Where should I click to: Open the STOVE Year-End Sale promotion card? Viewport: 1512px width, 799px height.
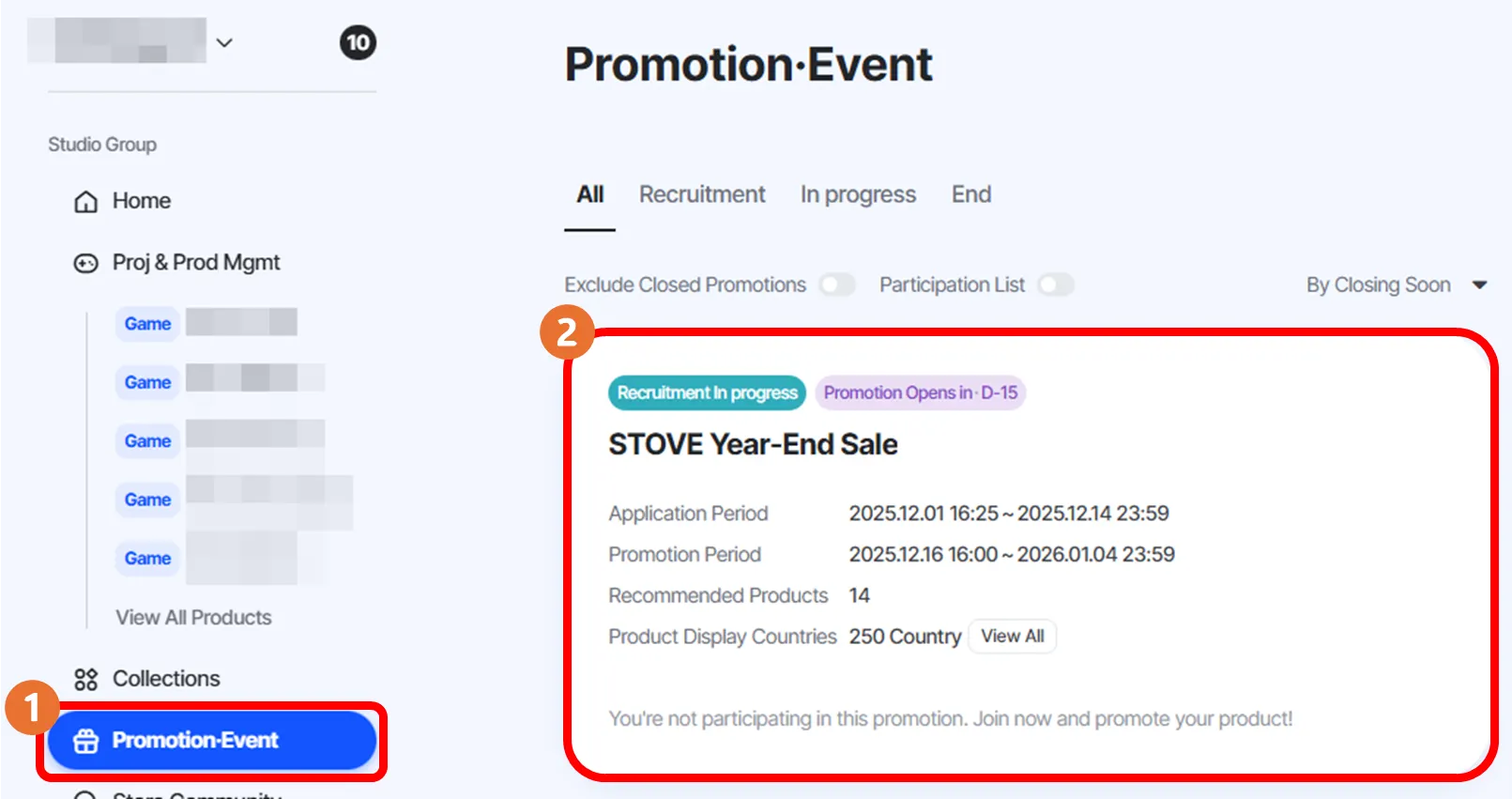click(x=753, y=444)
